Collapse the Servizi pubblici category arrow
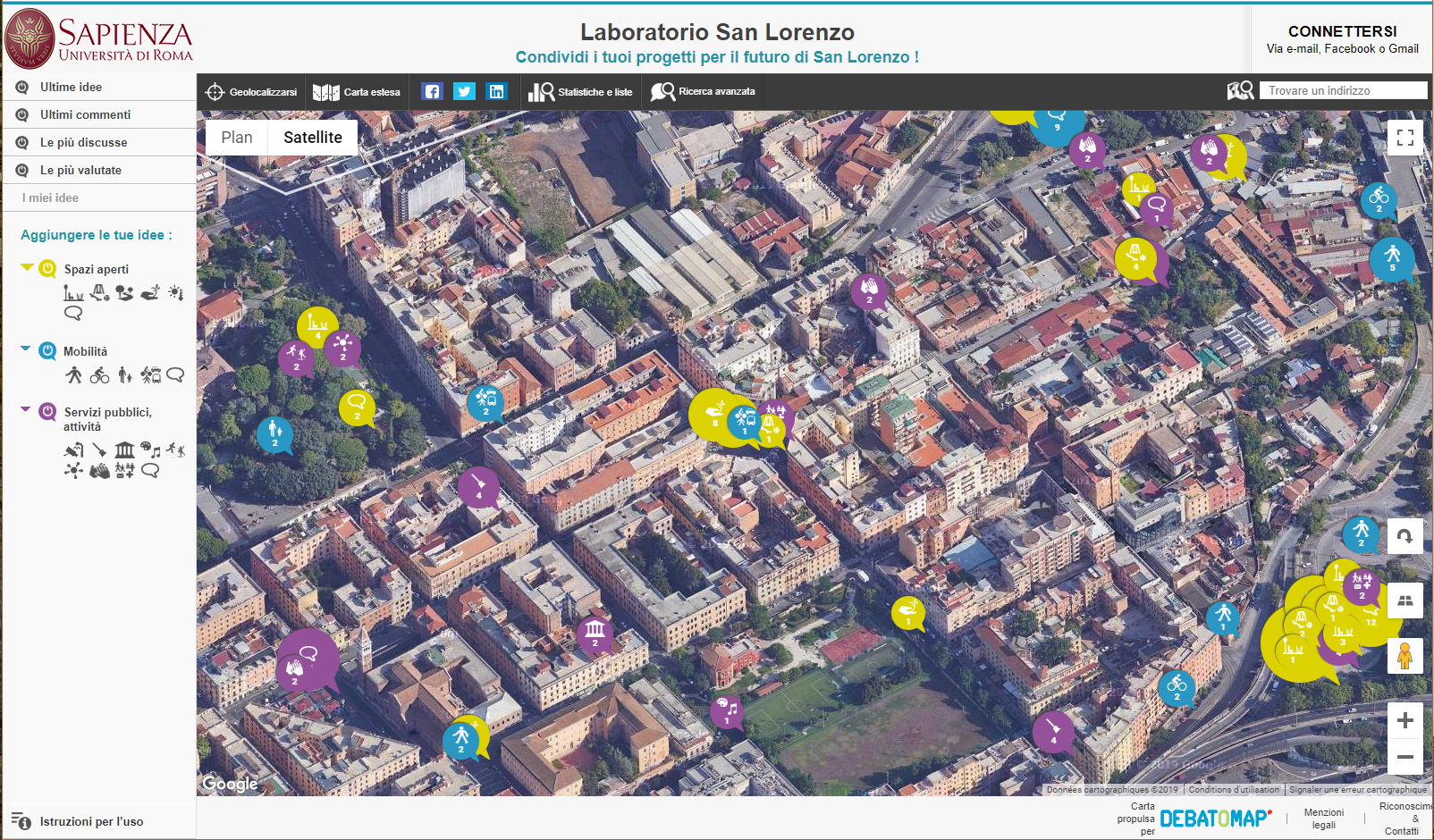 click(x=26, y=410)
